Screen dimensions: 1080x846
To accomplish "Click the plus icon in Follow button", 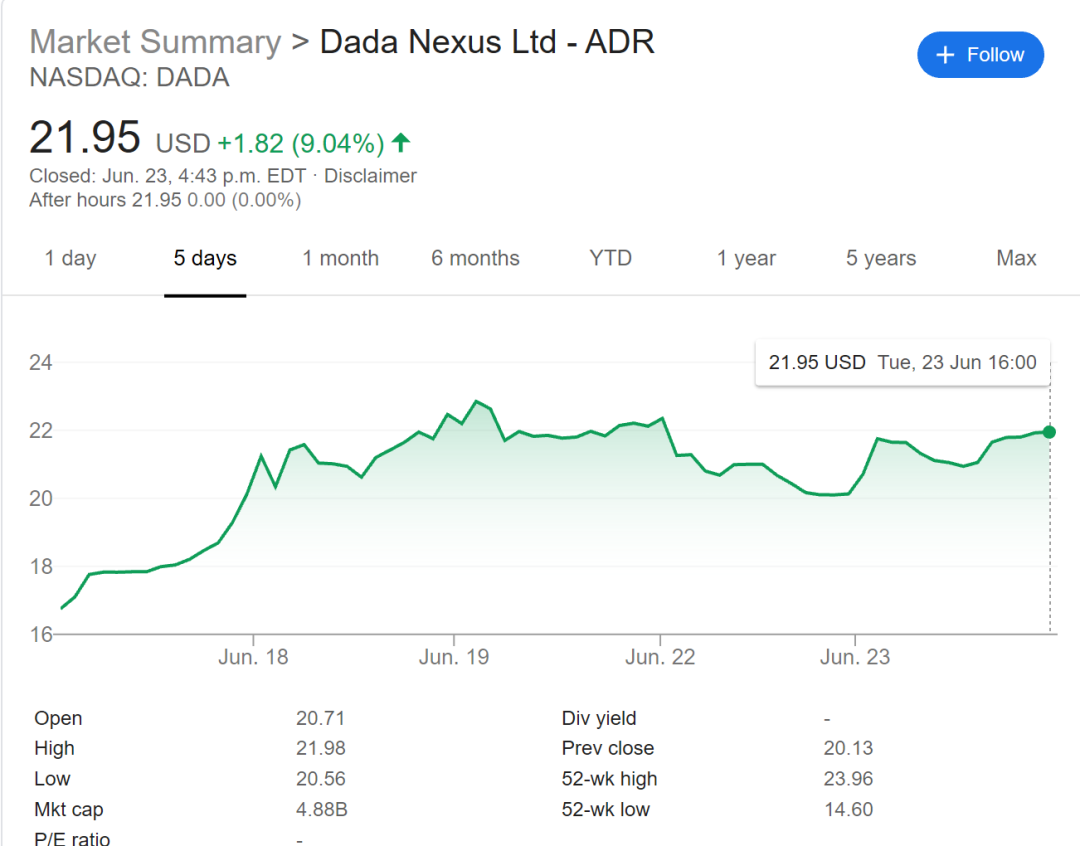I will pos(946,55).
